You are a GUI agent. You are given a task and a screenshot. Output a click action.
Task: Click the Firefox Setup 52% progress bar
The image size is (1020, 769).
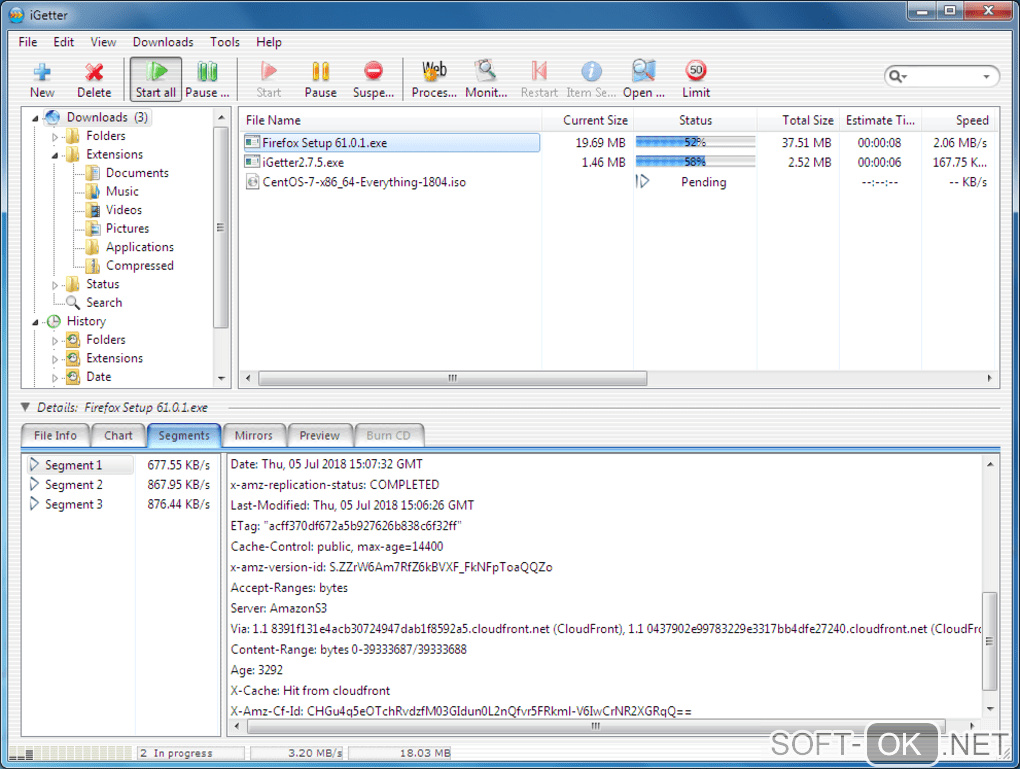click(695, 142)
